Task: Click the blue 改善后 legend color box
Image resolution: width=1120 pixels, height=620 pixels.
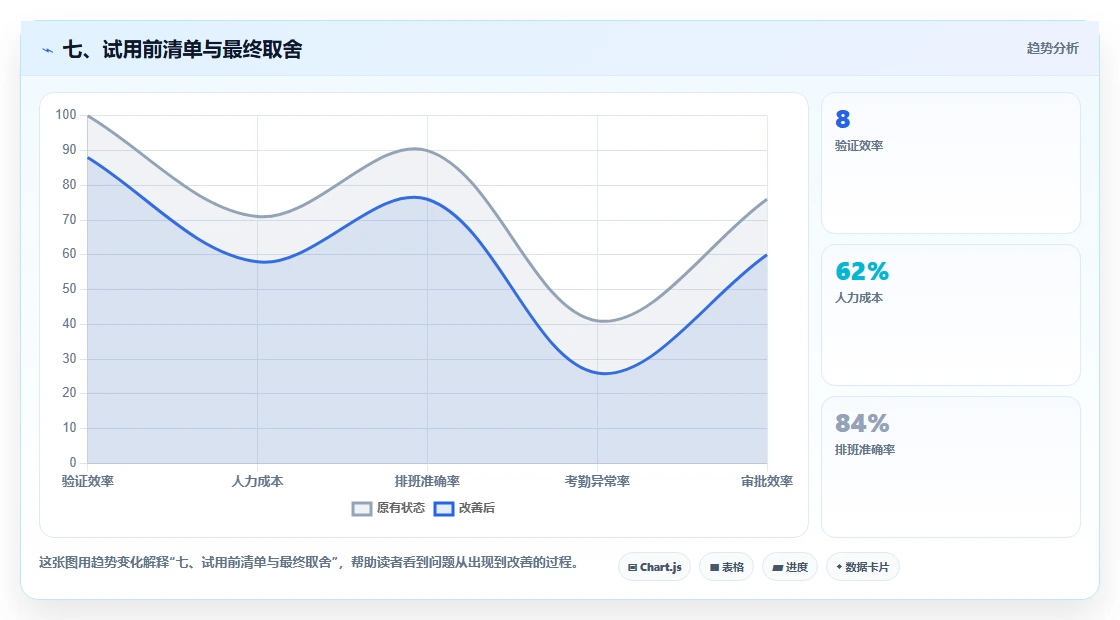Action: coord(444,509)
